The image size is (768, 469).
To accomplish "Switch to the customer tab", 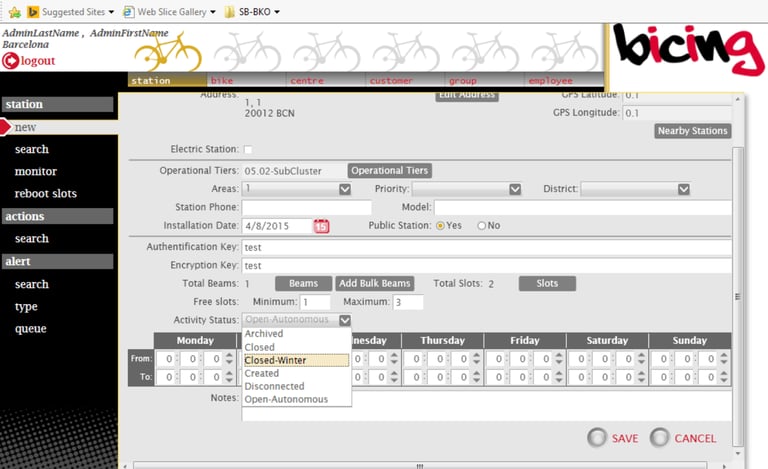I will point(405,80).
